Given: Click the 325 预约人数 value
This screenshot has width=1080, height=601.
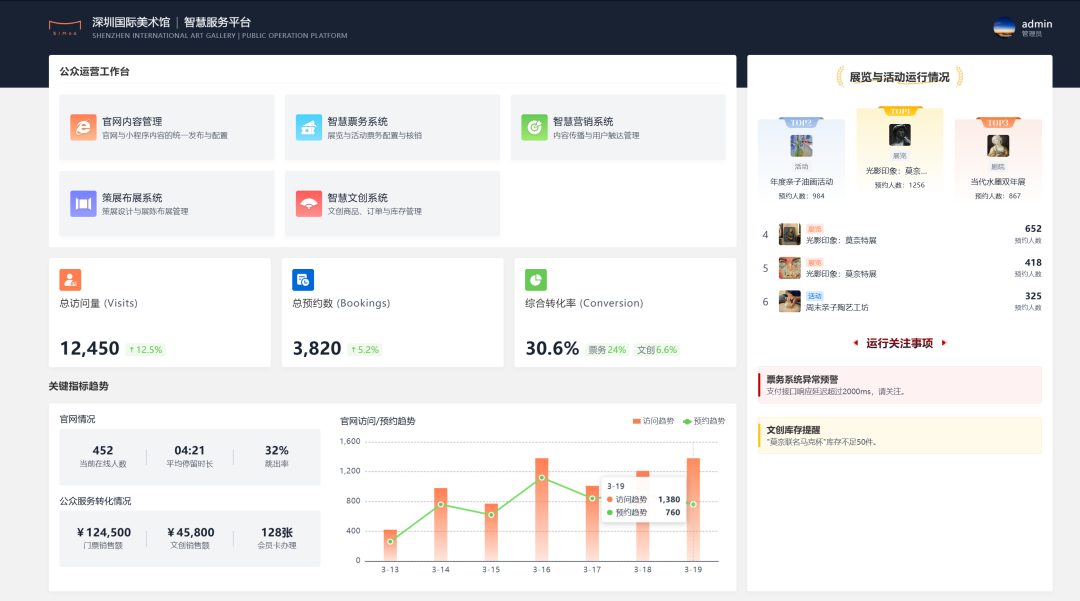Looking at the screenshot, I should point(1033,296).
